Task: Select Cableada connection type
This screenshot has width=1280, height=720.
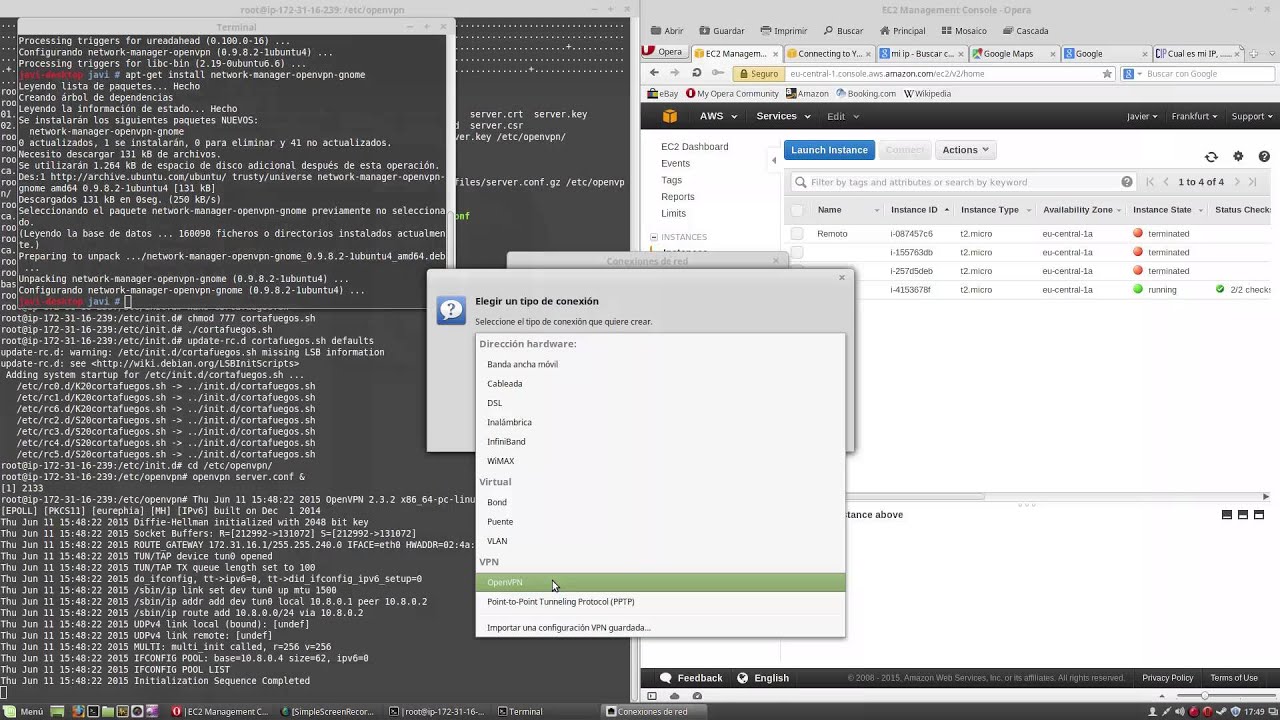Action: (660, 384)
